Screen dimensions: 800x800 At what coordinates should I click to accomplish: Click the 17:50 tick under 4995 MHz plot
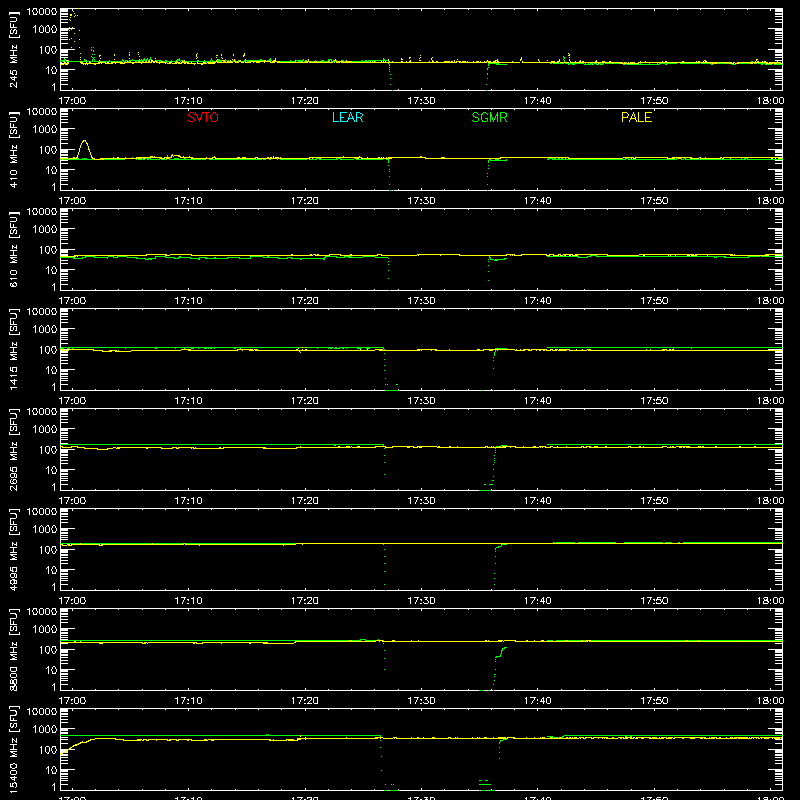(x=654, y=601)
